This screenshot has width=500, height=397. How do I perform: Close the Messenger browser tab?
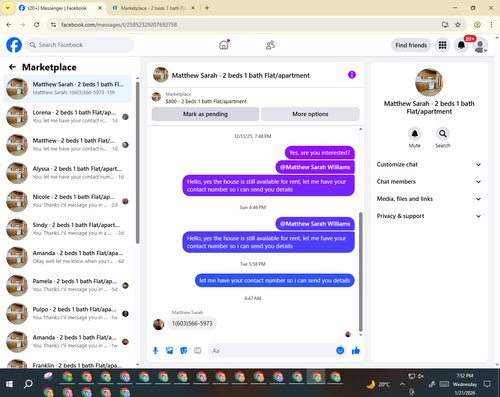click(x=100, y=8)
